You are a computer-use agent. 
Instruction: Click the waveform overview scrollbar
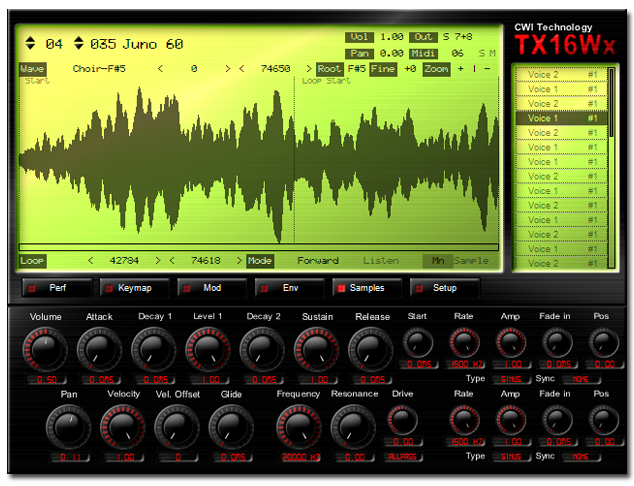click(x=259, y=247)
